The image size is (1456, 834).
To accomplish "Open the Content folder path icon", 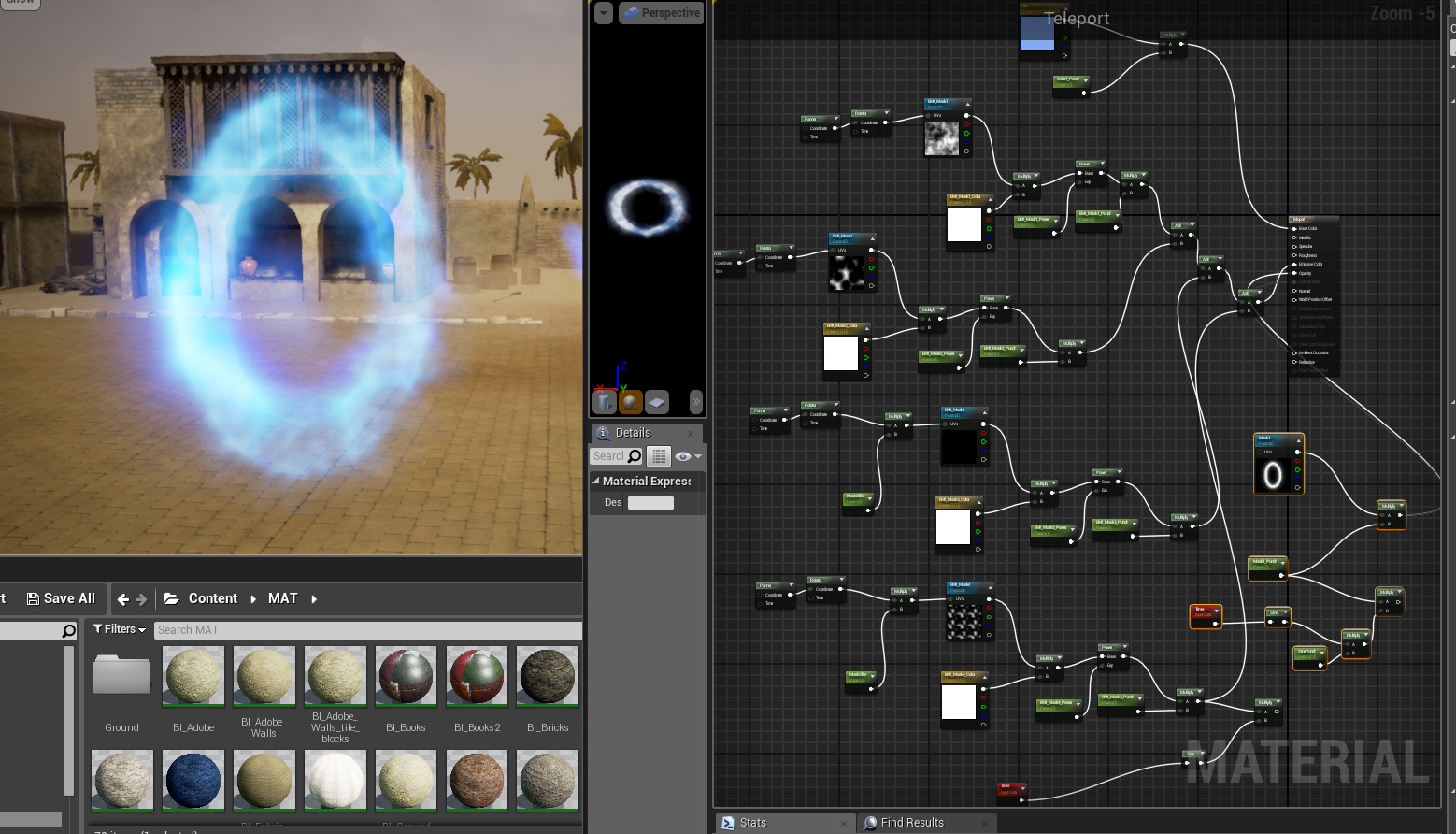I will 172,598.
